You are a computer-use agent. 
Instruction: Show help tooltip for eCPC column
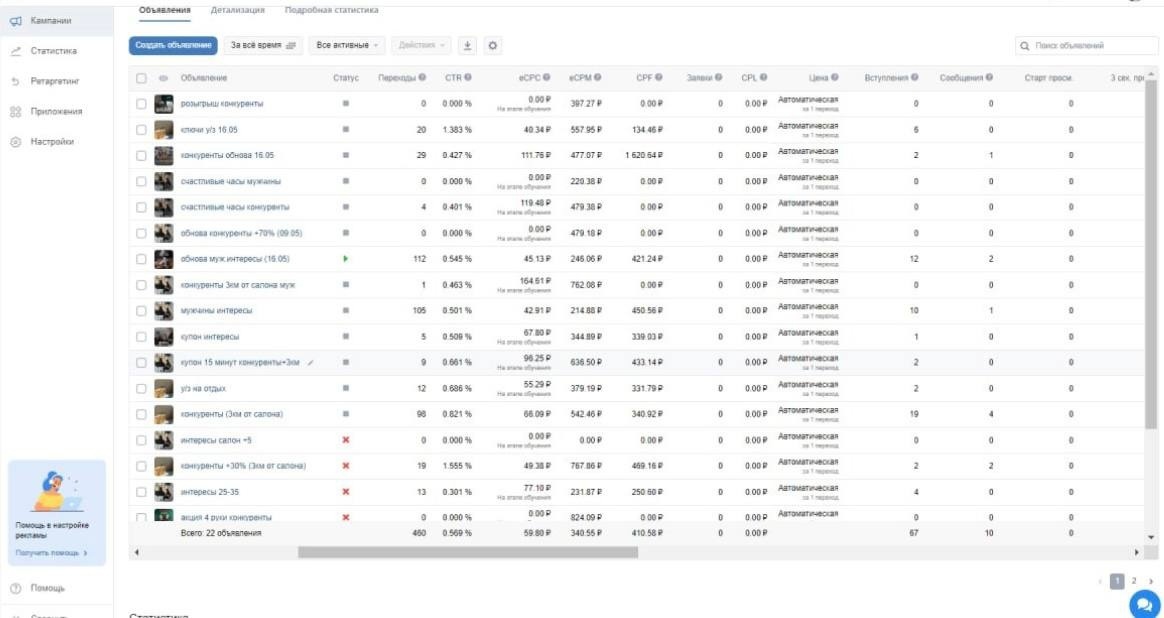point(547,77)
